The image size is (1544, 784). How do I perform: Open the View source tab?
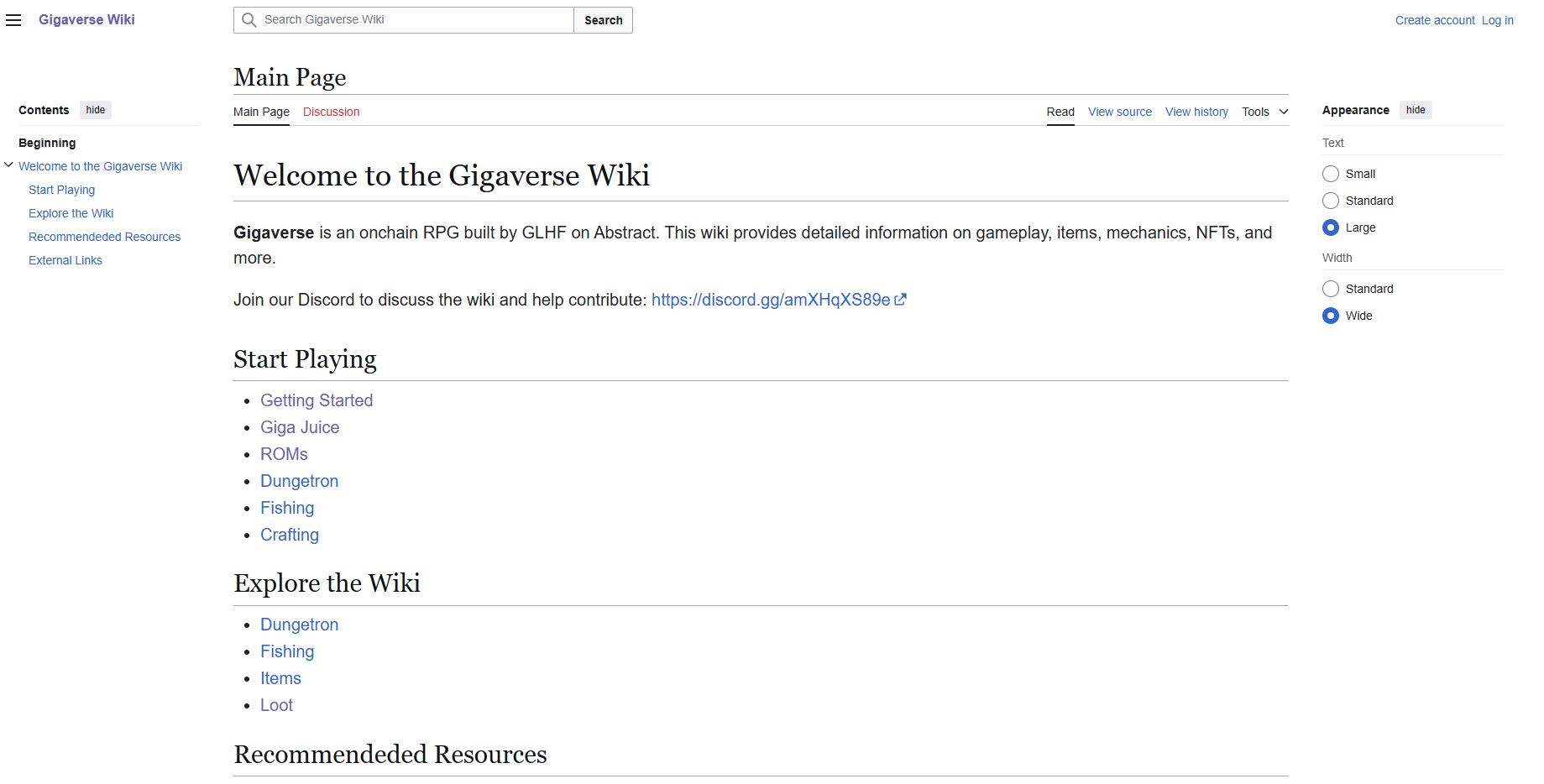click(1119, 112)
